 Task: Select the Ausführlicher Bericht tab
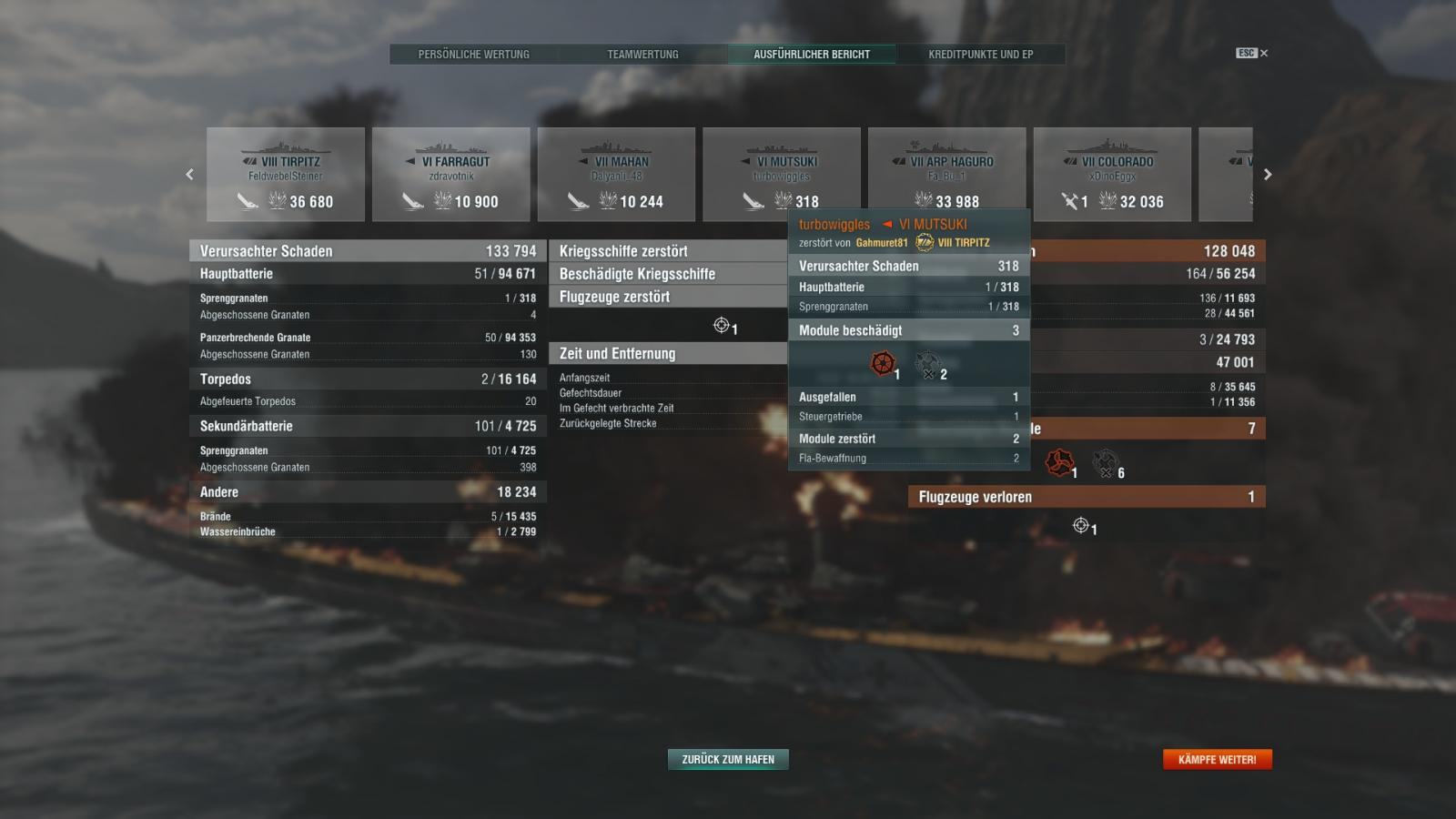[812, 55]
